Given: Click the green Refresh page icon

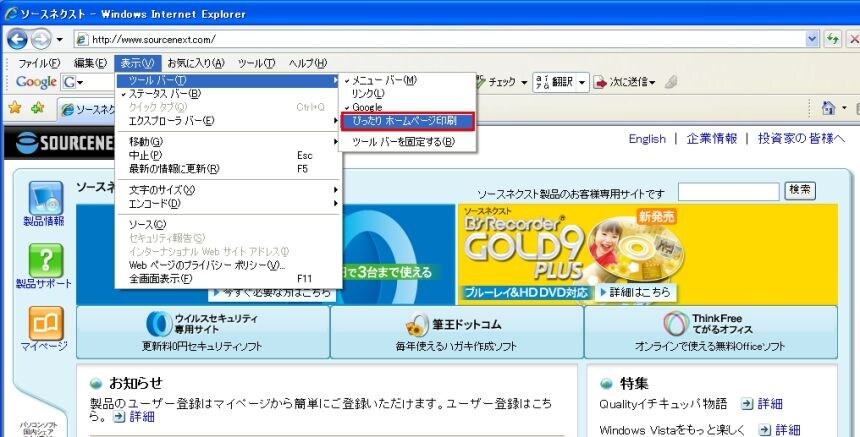Looking at the screenshot, I should click(833, 39).
